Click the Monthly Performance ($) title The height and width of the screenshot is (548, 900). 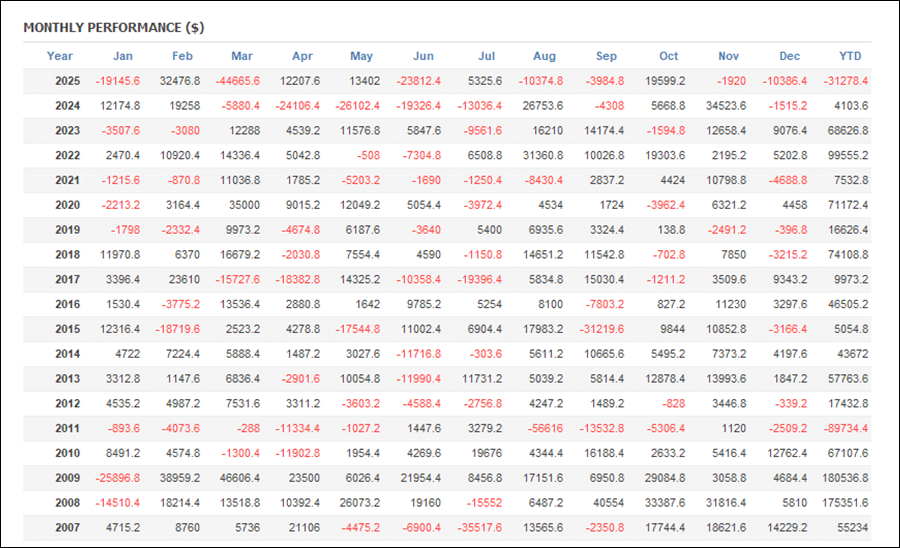pyautogui.click(x=113, y=27)
